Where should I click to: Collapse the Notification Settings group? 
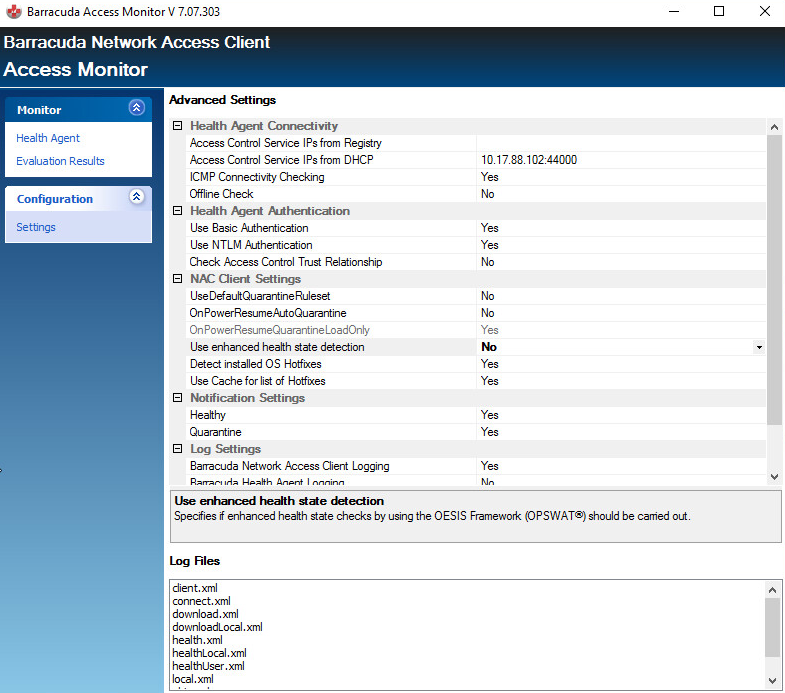177,398
